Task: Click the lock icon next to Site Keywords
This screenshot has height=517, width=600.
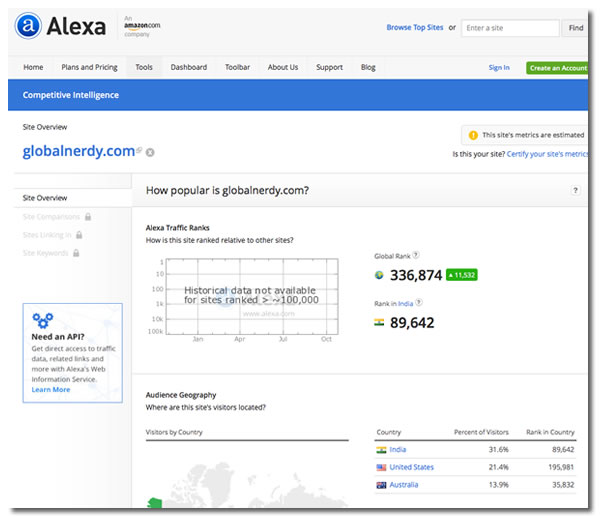Action: [x=77, y=253]
